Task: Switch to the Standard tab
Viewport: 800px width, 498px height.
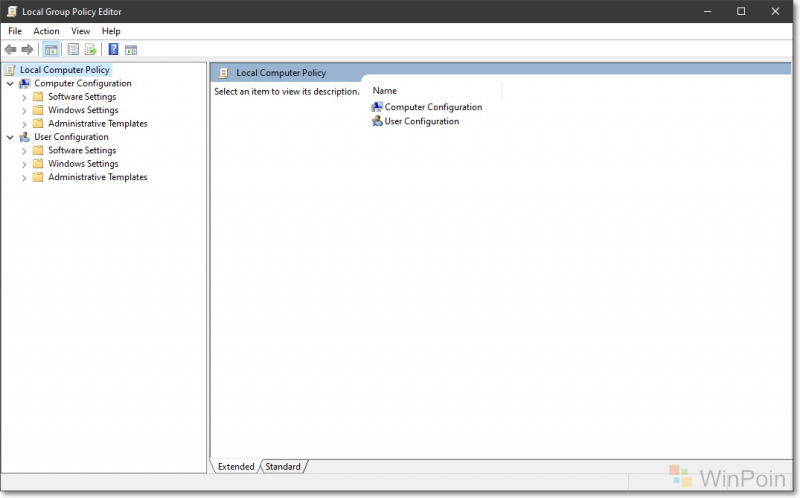Action: coord(283,466)
